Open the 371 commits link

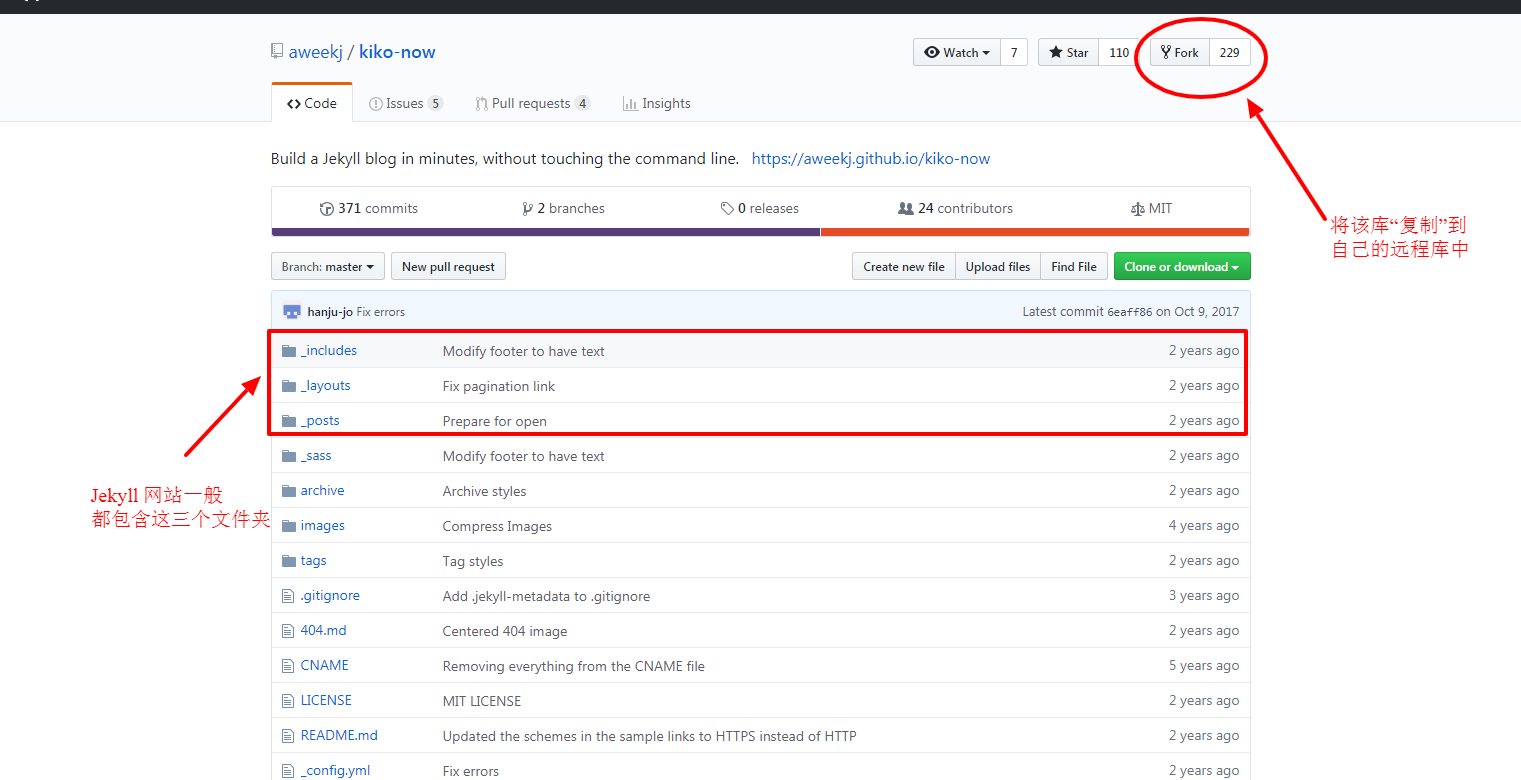(x=369, y=209)
